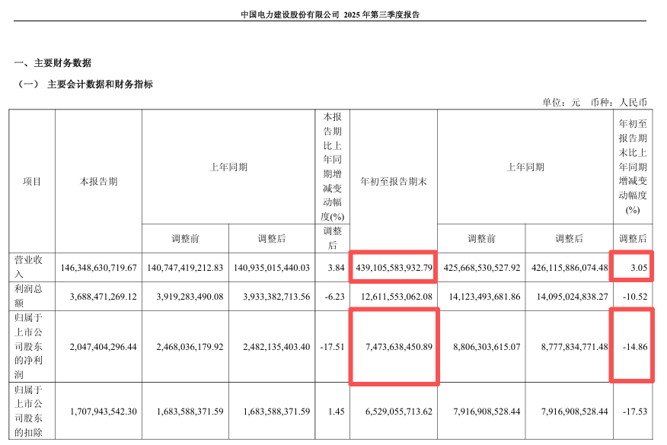Click the subheading 主要会计数据和财务指标
This screenshot has width=667, height=445.
102,84
